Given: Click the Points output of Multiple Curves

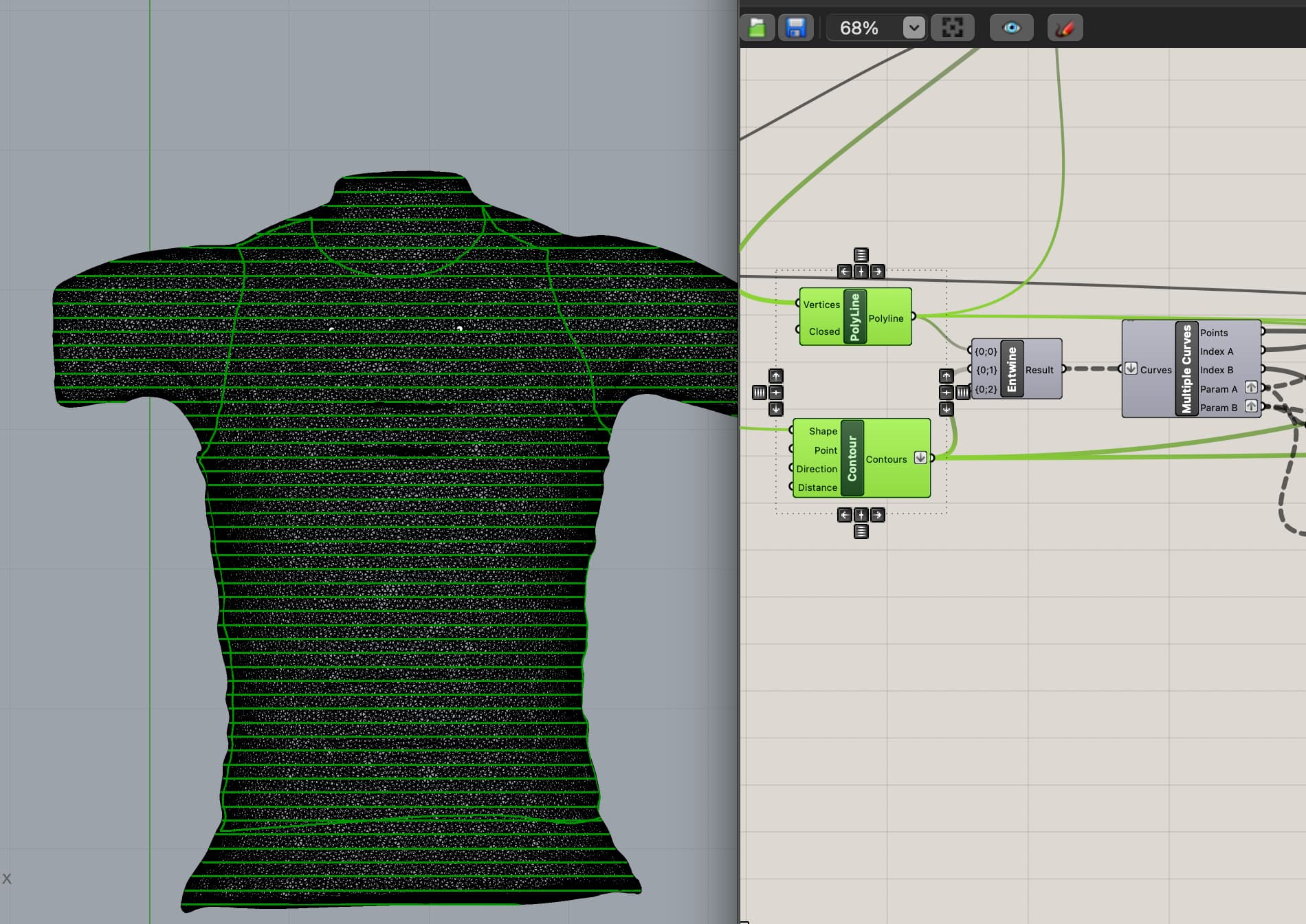Looking at the screenshot, I should point(1214,333).
